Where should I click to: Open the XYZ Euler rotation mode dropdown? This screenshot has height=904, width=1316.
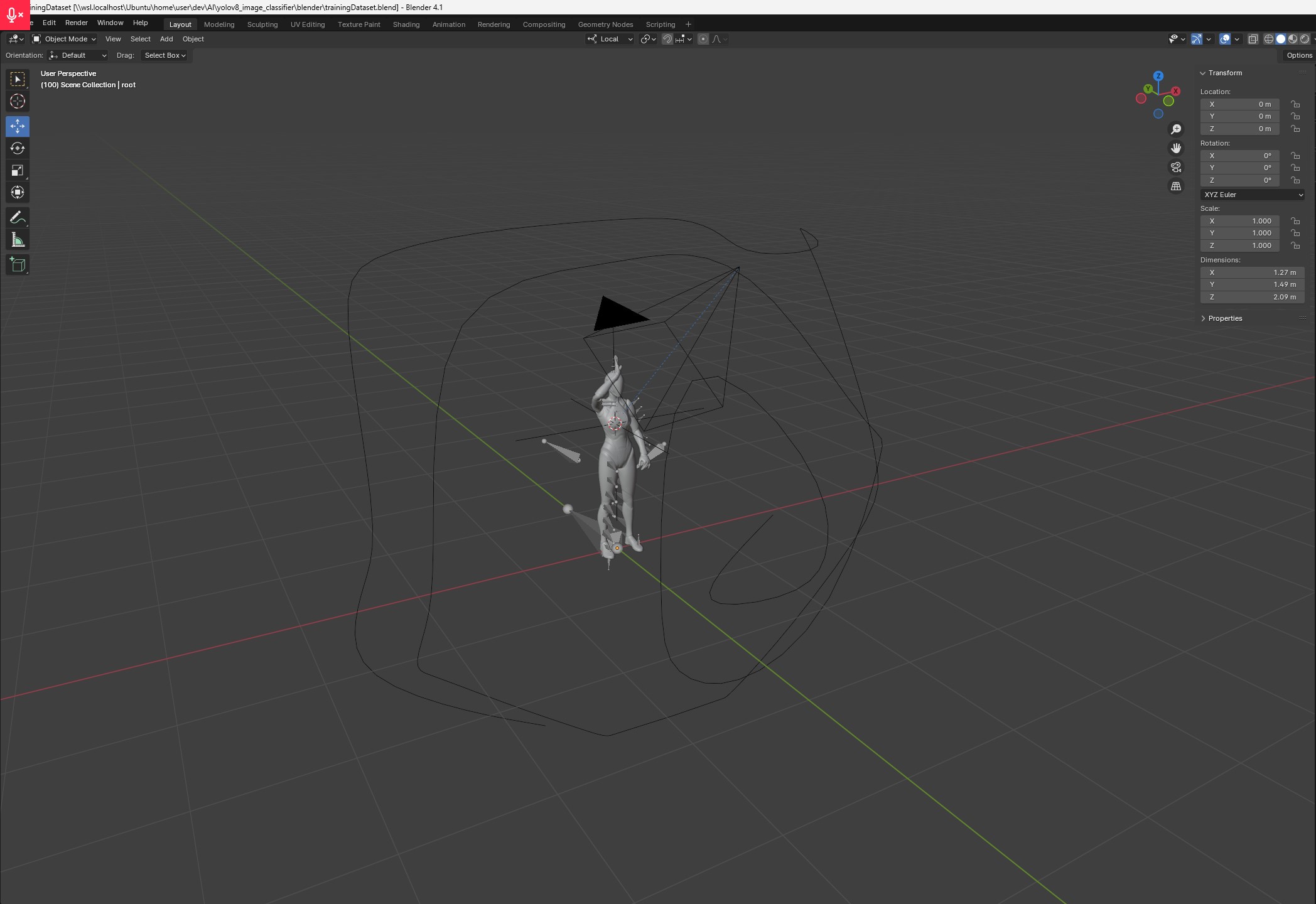[1252, 195]
